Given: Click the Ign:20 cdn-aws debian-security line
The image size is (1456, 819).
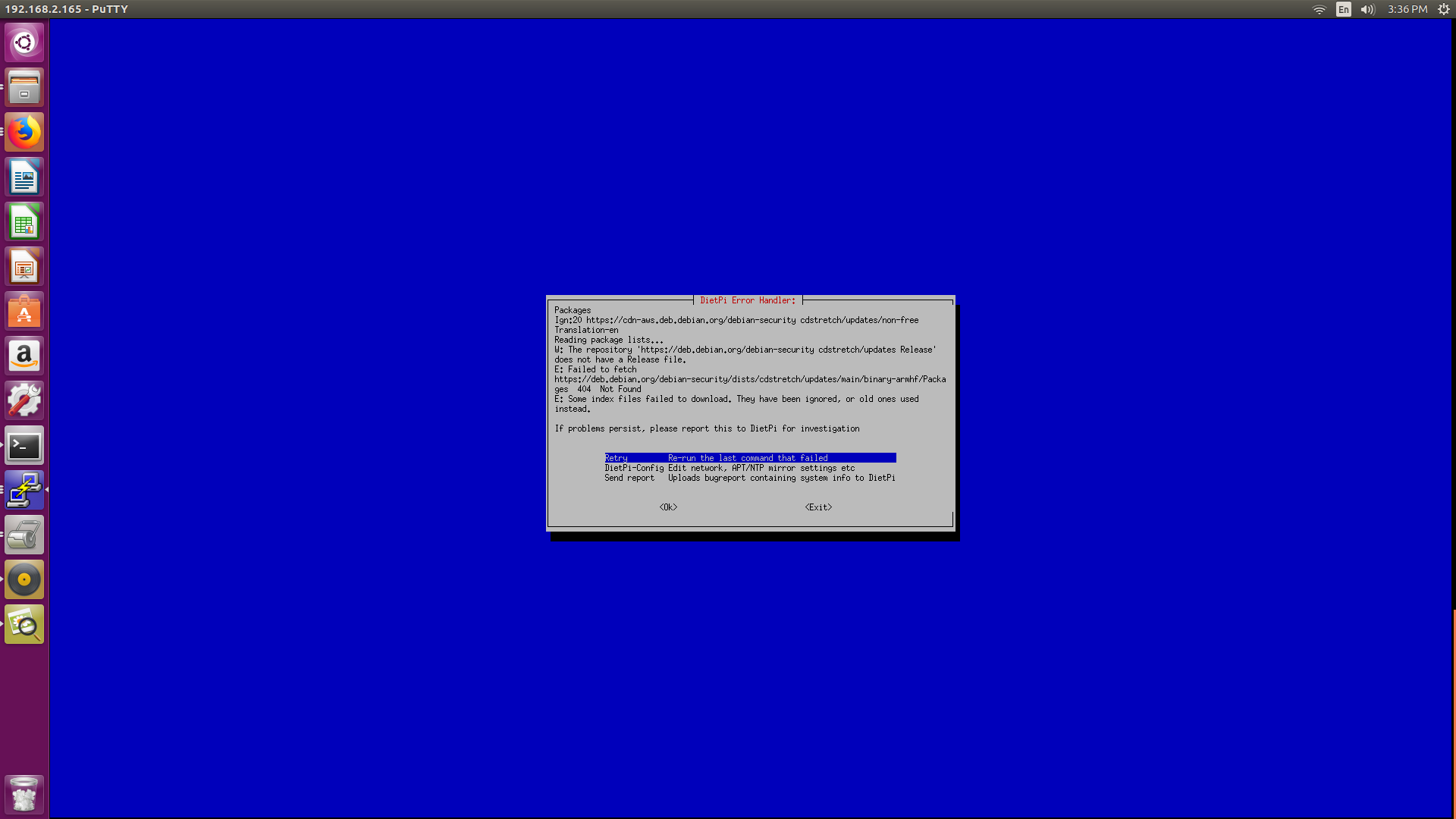Looking at the screenshot, I should (x=736, y=320).
